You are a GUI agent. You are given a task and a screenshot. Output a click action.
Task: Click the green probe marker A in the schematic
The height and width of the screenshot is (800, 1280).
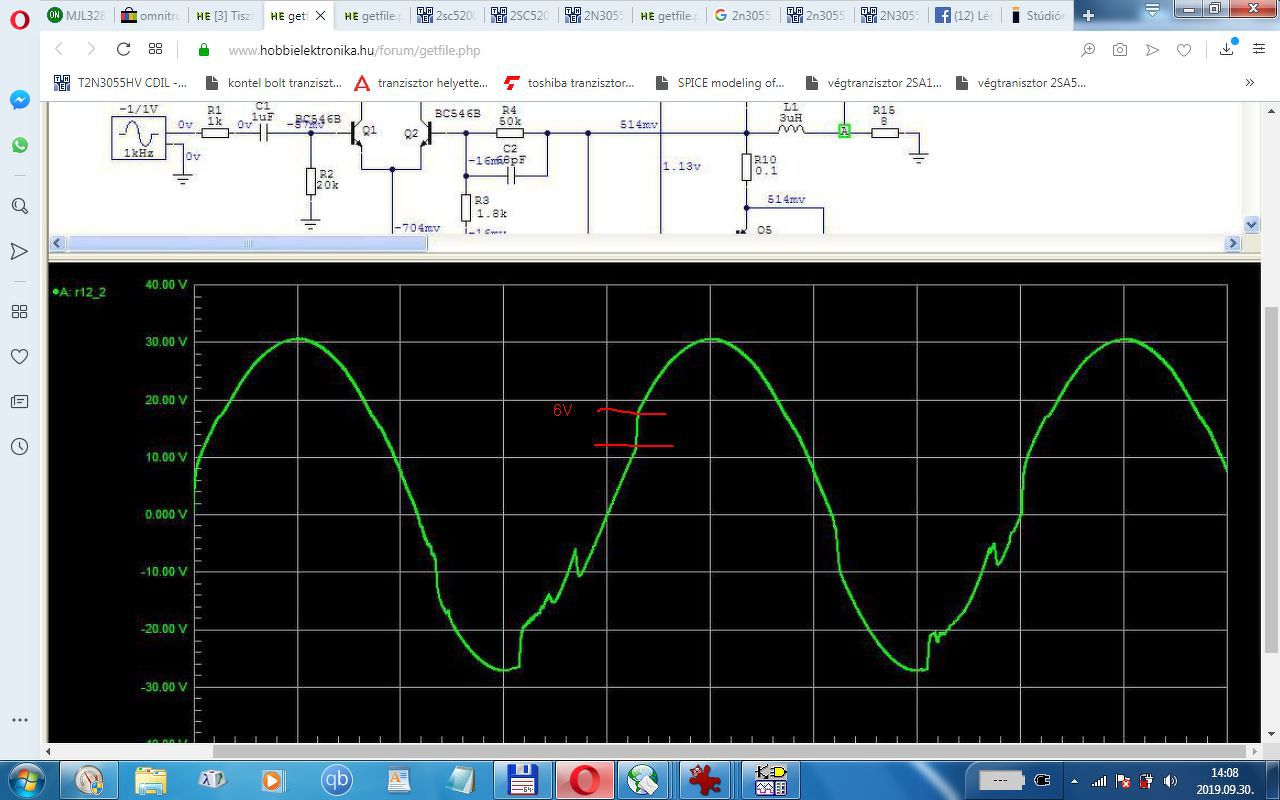coord(844,131)
